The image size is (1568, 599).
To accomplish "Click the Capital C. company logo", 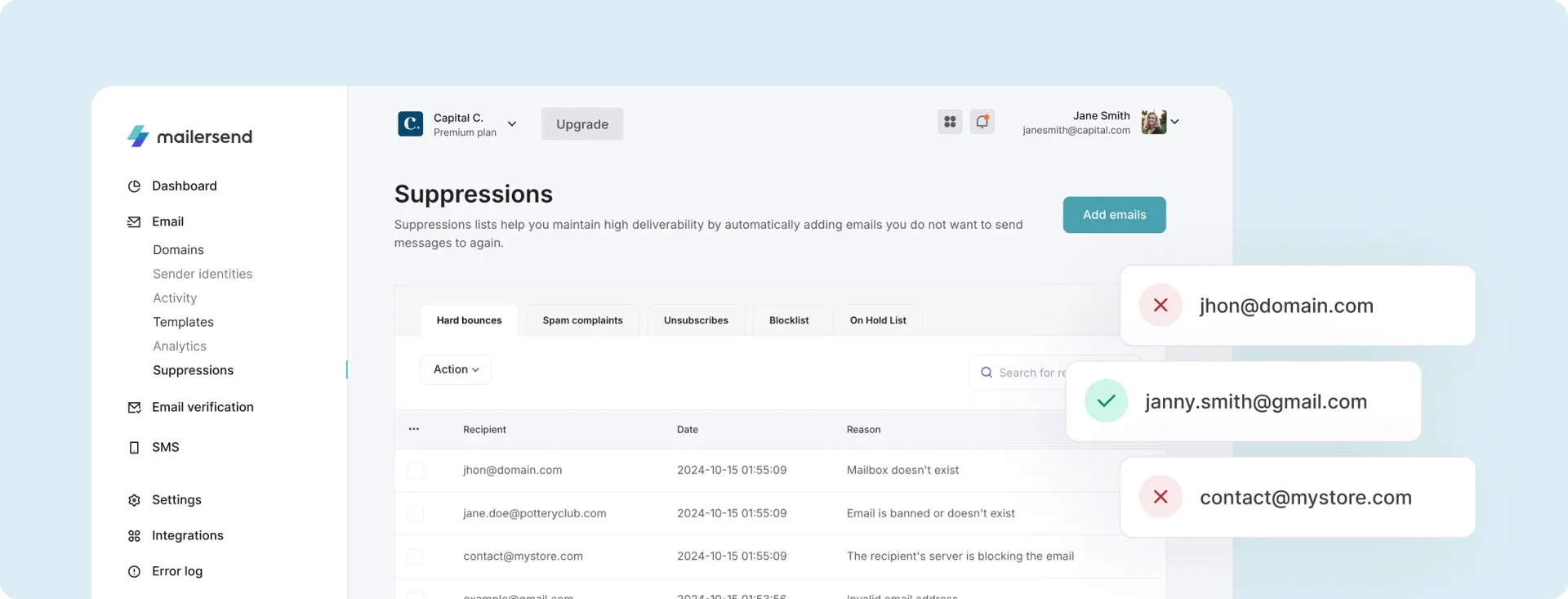I will click(411, 124).
